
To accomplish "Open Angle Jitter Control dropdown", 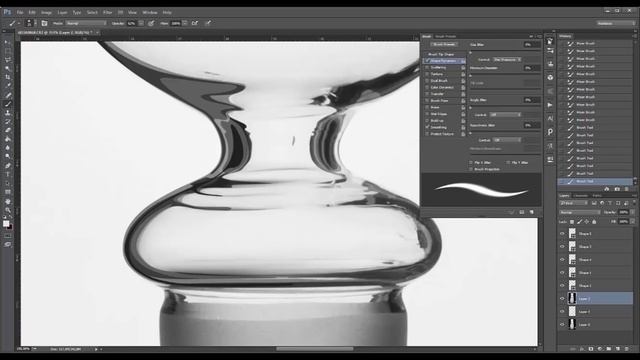I will (505, 115).
